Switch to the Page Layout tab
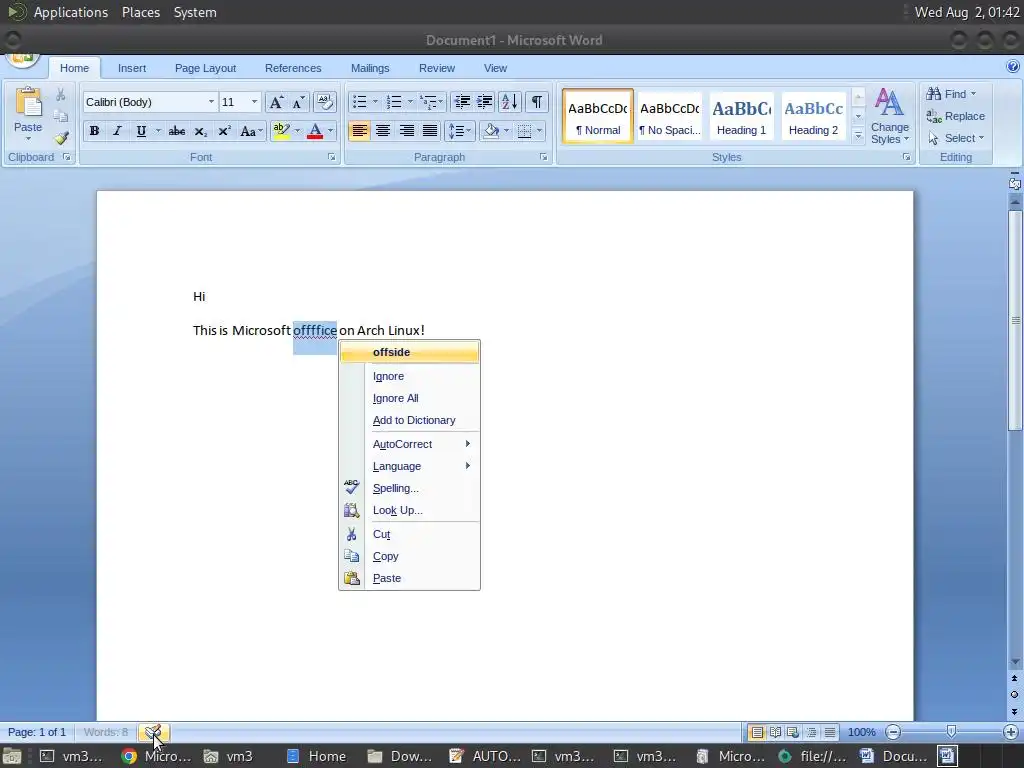The width and height of the screenshot is (1024, 768). (205, 68)
